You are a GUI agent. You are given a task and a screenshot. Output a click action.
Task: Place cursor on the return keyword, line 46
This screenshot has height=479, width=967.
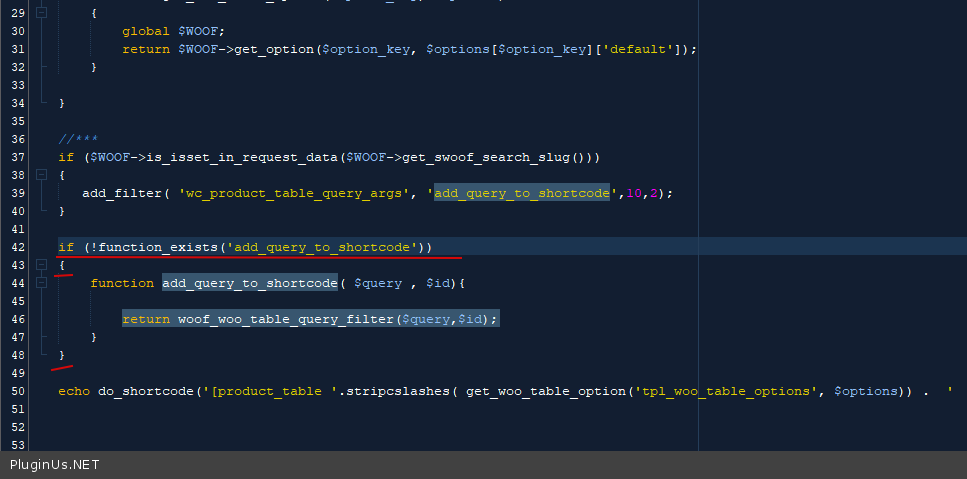pyautogui.click(x=146, y=319)
